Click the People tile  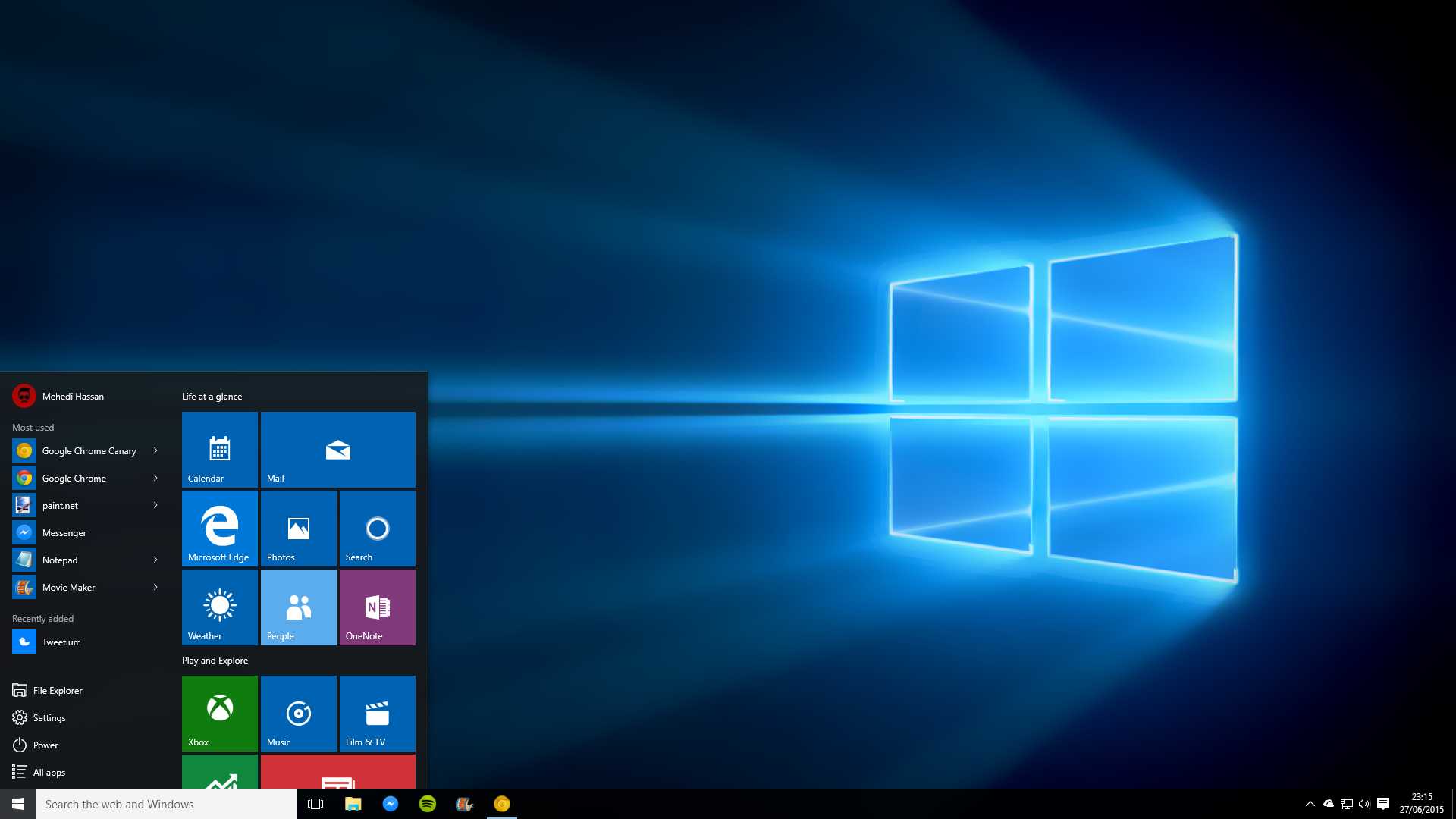coord(298,607)
